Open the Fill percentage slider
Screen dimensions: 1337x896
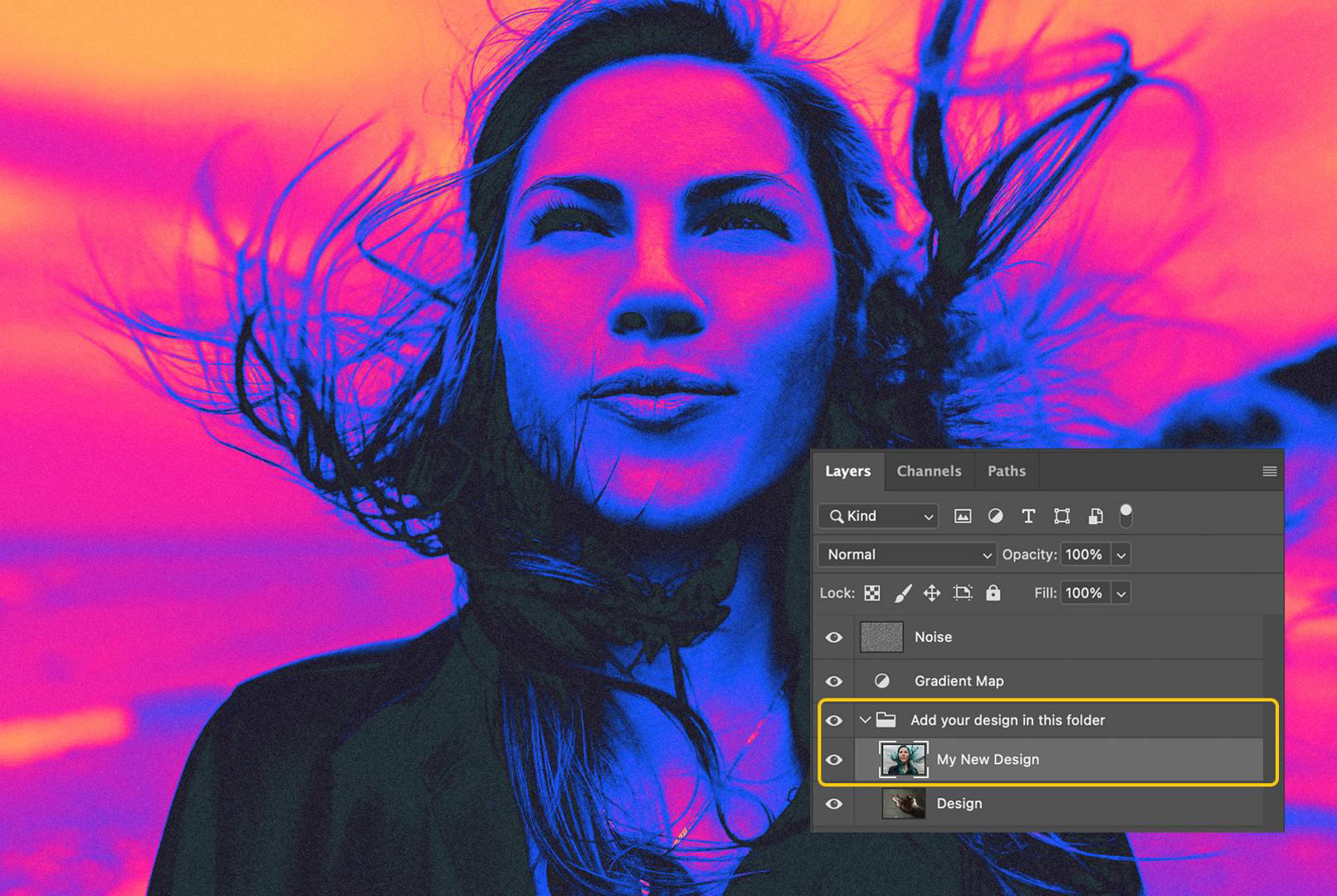click(x=1121, y=592)
